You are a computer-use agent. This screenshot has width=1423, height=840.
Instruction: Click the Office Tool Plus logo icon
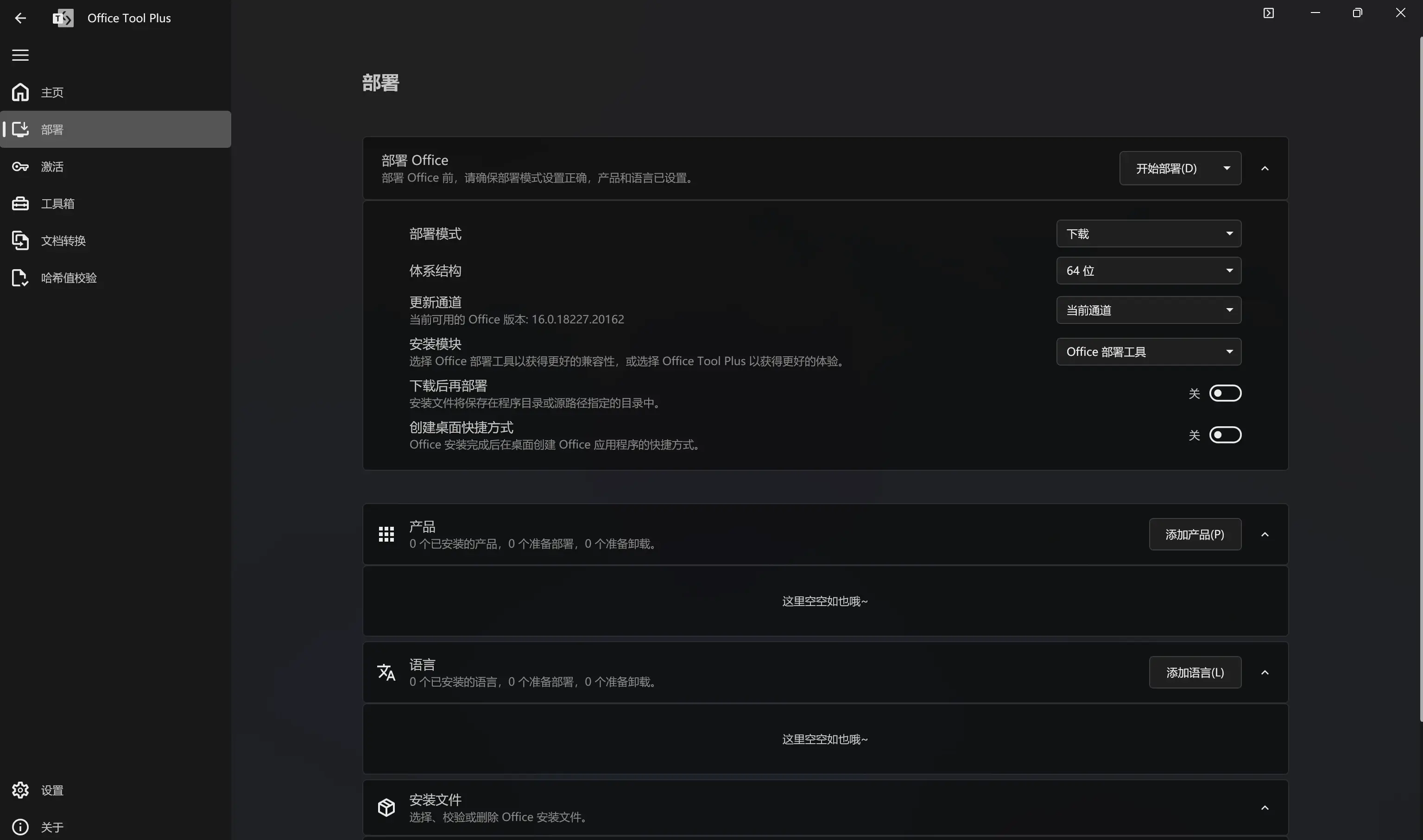click(x=63, y=18)
